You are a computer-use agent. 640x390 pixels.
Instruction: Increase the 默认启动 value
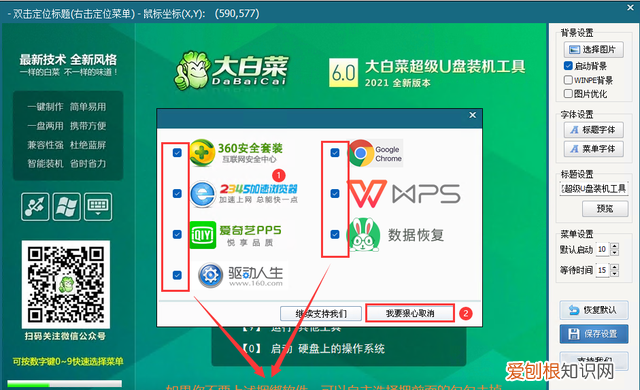pos(615,246)
